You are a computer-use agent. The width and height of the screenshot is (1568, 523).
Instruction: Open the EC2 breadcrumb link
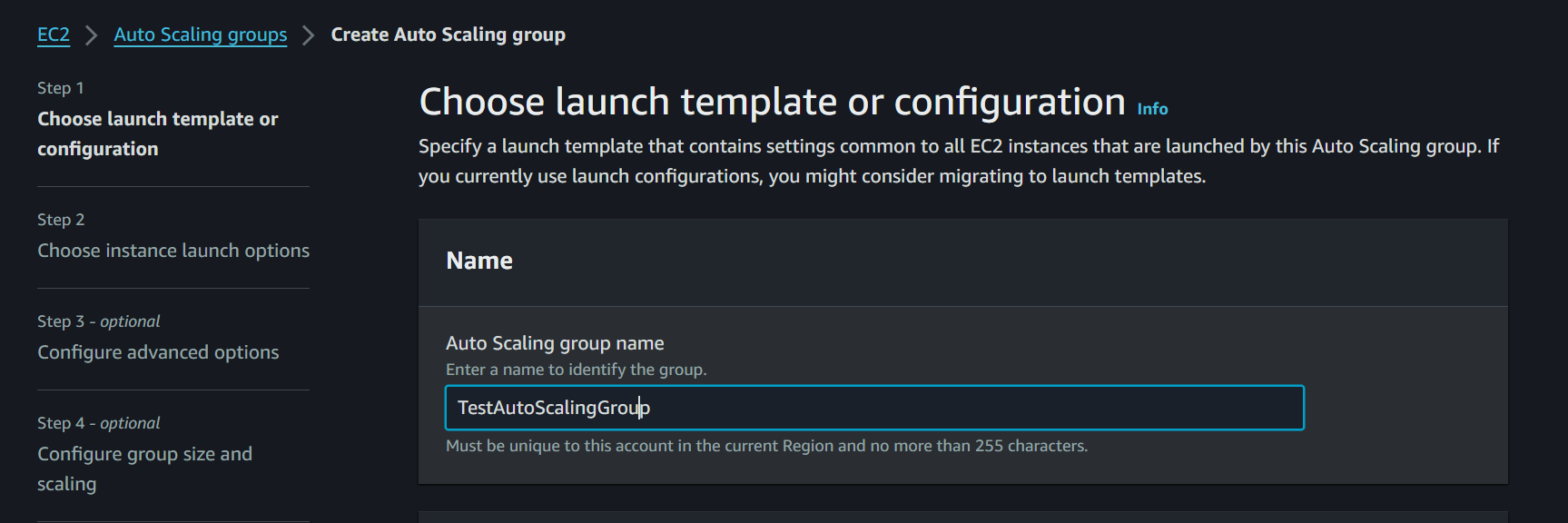[x=54, y=35]
